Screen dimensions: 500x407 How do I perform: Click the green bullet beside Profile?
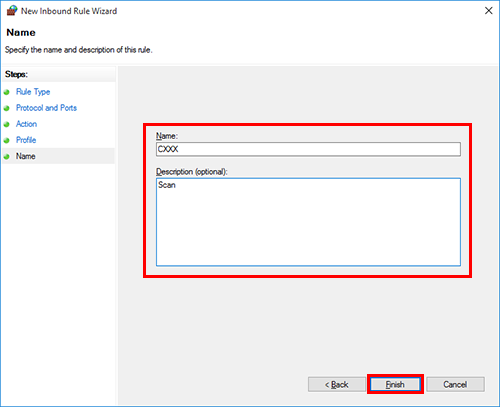tap(6, 140)
